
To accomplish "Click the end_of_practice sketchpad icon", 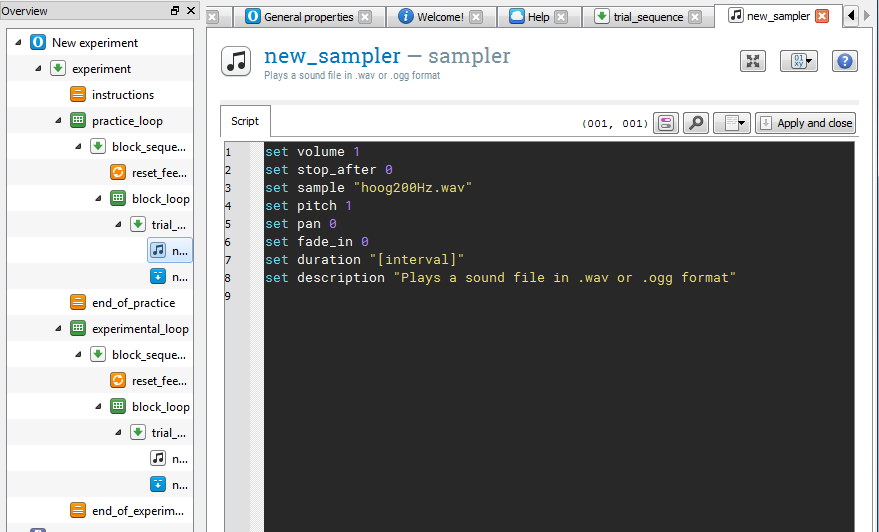I will point(78,302).
